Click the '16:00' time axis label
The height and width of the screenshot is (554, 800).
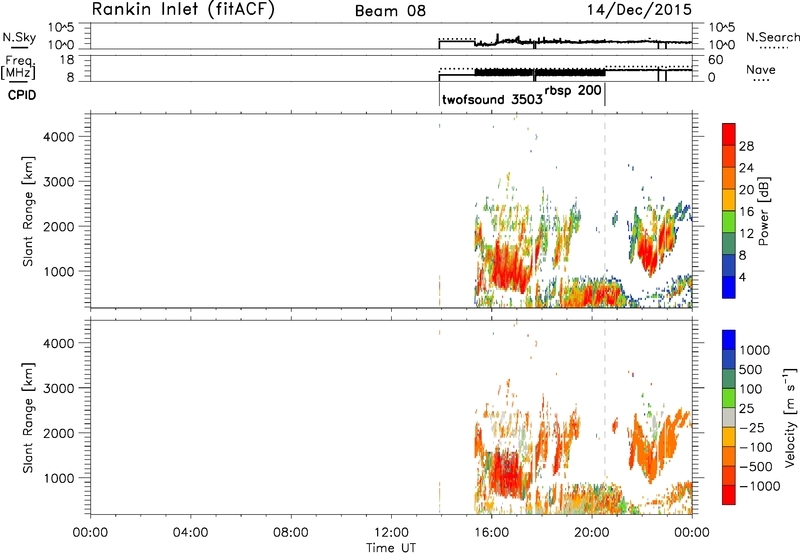[x=491, y=533]
